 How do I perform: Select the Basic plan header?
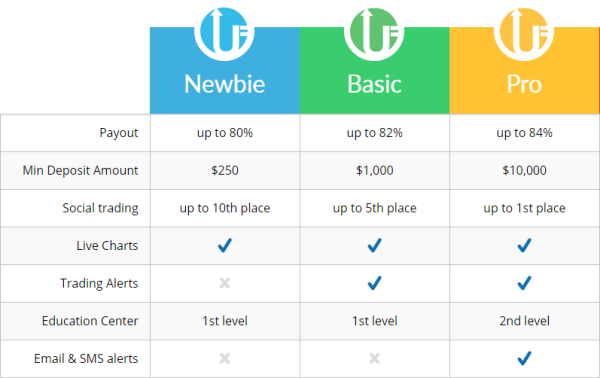(375, 70)
